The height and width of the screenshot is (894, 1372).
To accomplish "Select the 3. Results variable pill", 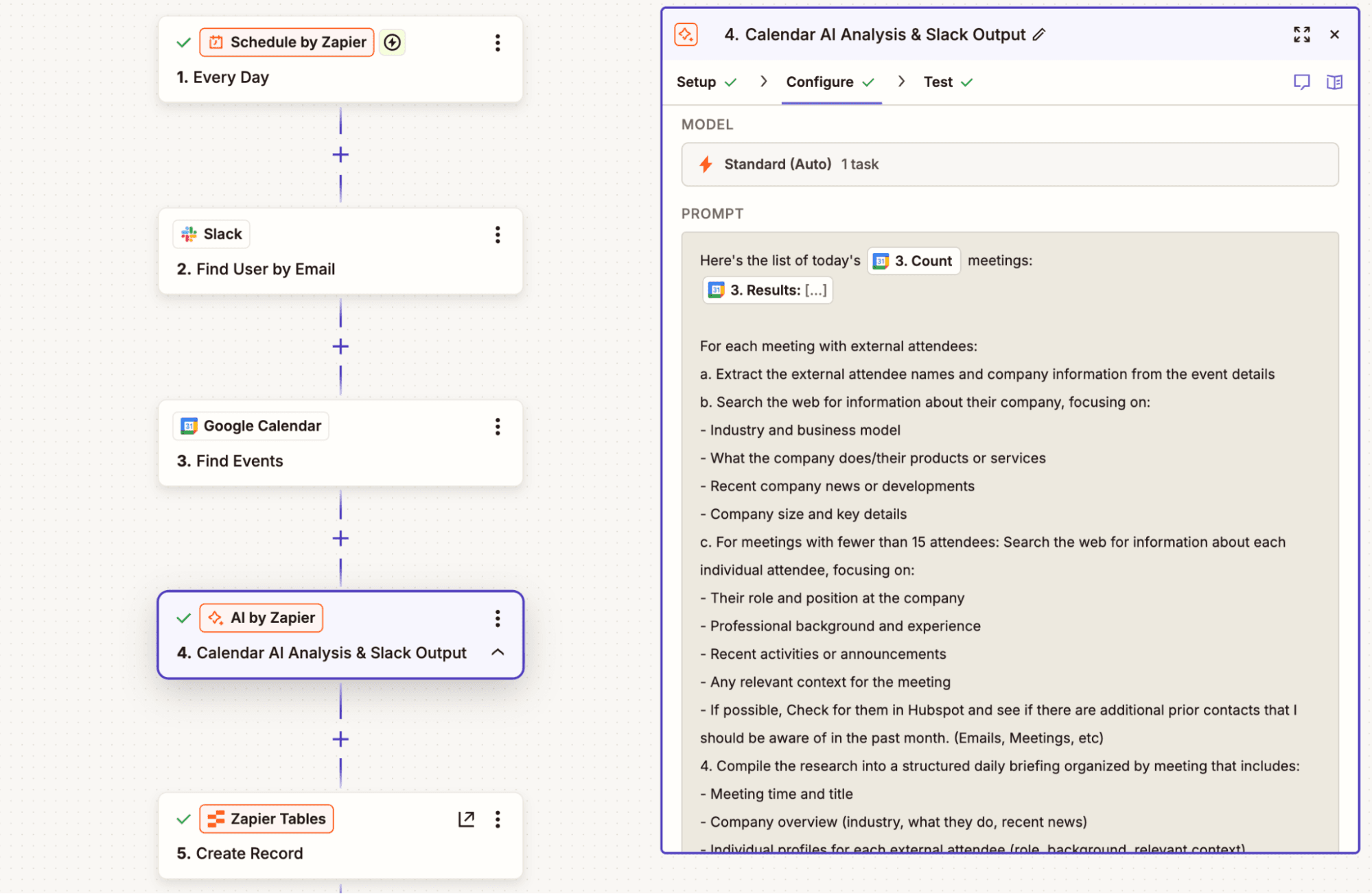I will pyautogui.click(x=768, y=291).
